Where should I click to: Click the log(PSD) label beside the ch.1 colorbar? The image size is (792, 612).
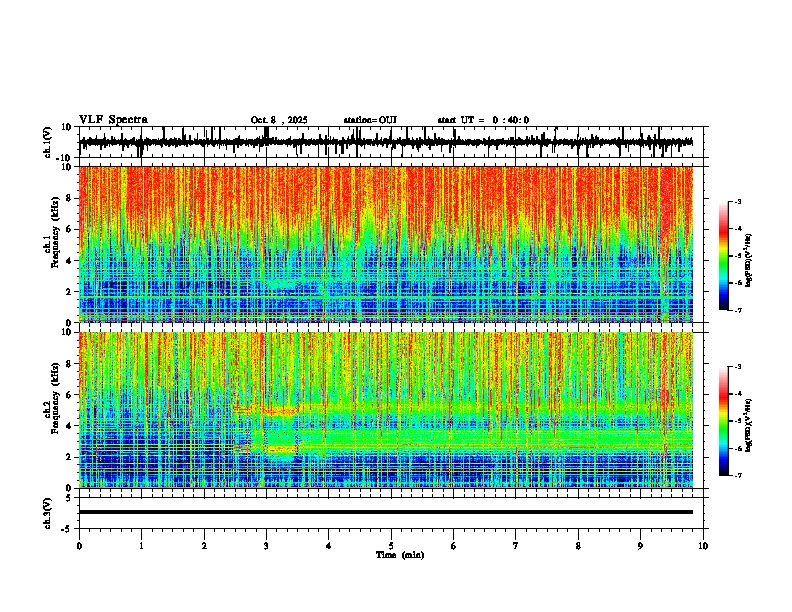(x=748, y=261)
